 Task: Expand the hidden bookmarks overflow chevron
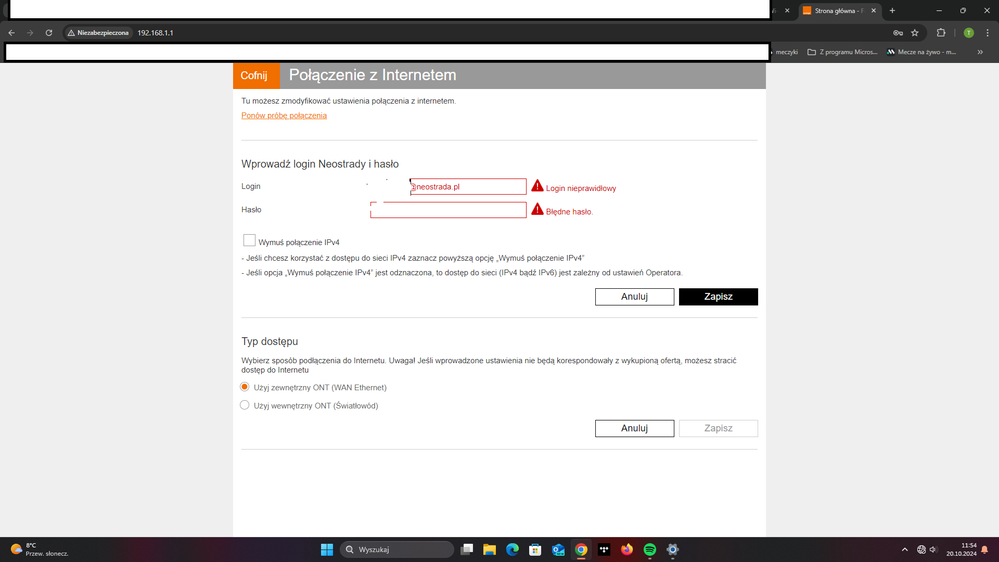980,52
